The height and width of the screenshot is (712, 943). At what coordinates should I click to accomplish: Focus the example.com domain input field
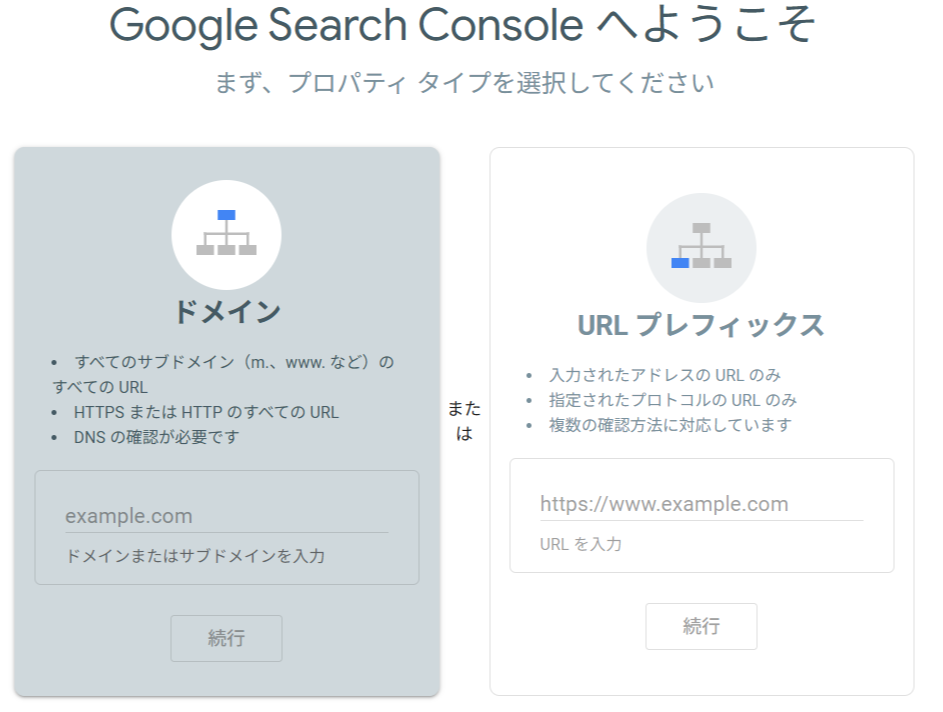click(x=226, y=516)
